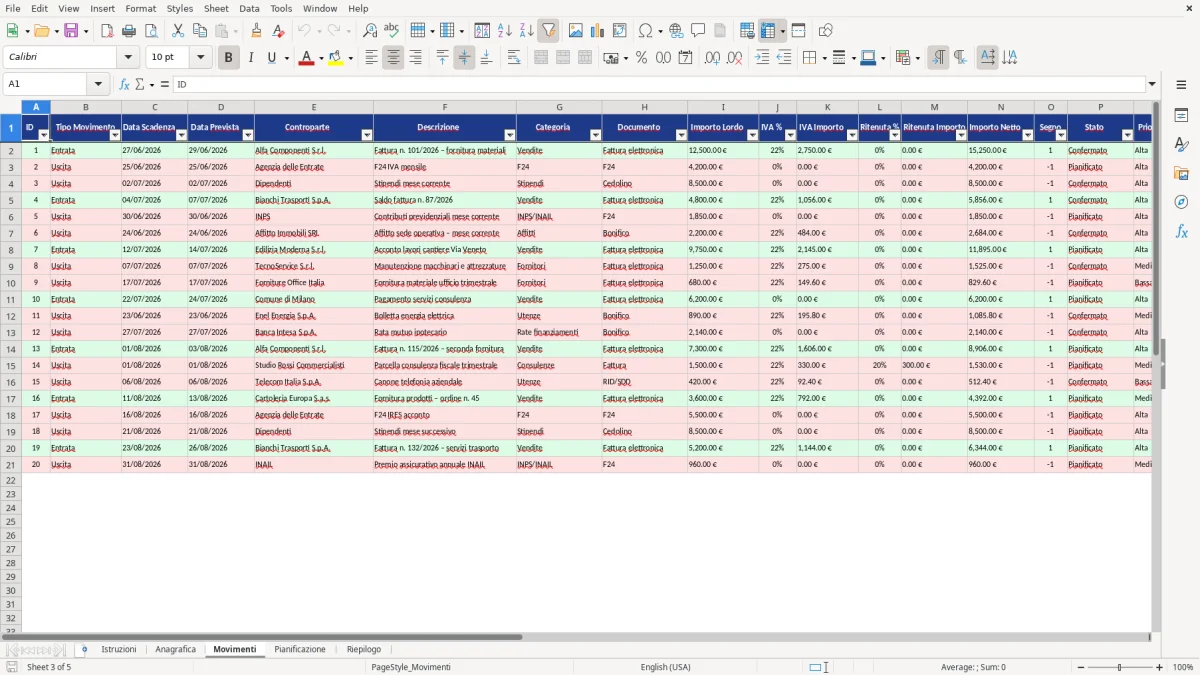
Task: Click the Sort Ascending icon
Action: pyautogui.click(x=504, y=31)
